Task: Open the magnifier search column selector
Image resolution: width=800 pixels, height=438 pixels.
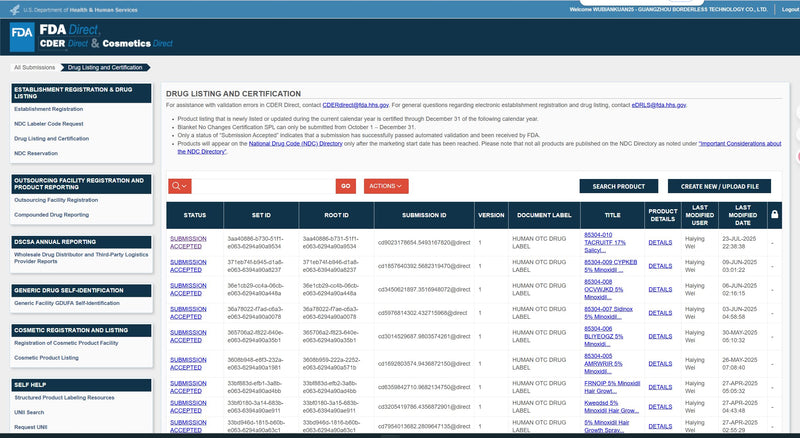Action: pyautogui.click(x=180, y=186)
